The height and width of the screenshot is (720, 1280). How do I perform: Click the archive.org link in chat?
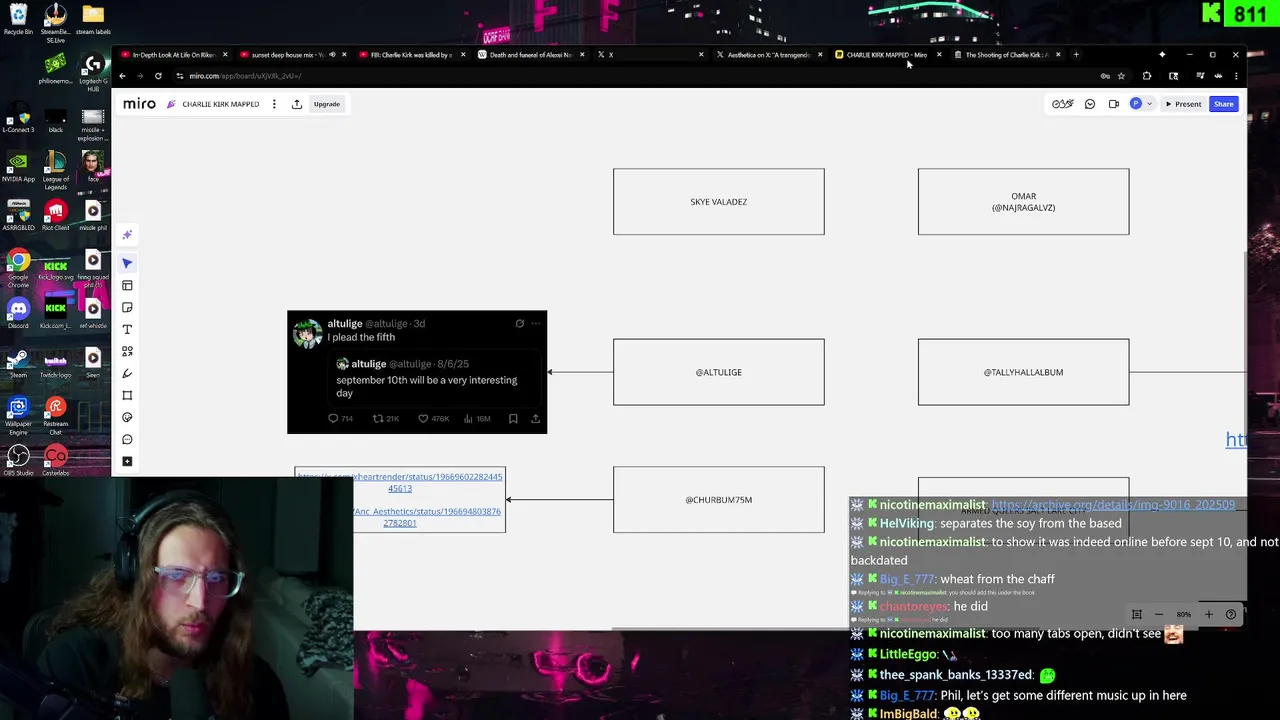pos(1113,505)
